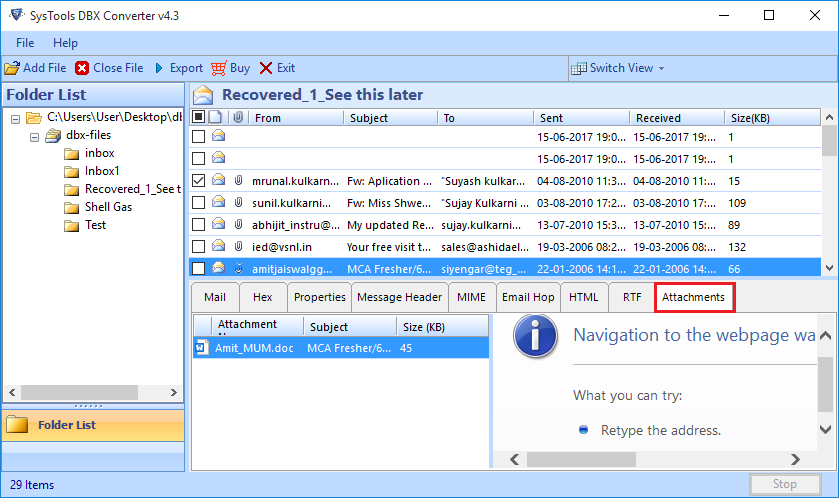Click the Buy shopping cart icon
The width and height of the screenshot is (839, 498).
218,68
